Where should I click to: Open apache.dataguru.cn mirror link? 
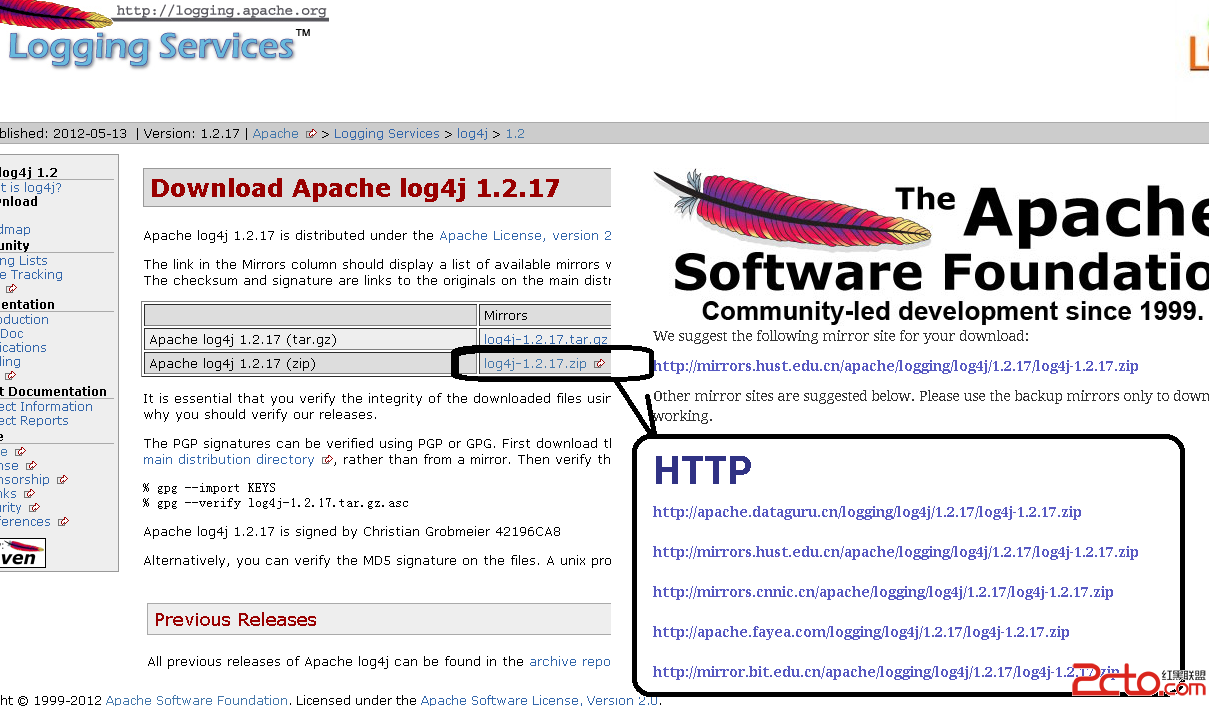coord(867,512)
